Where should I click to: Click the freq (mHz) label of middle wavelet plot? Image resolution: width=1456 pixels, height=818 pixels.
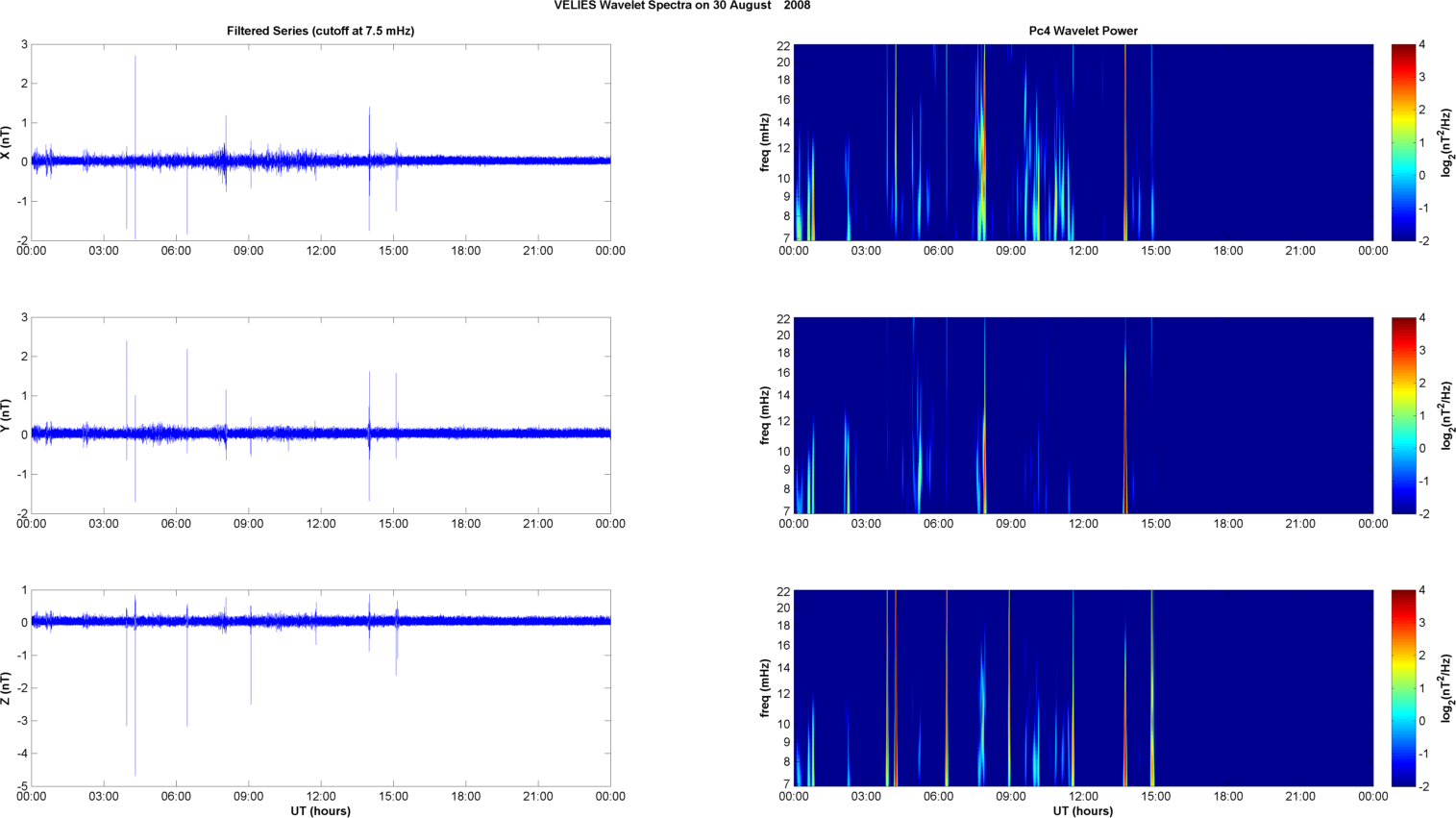765,415
